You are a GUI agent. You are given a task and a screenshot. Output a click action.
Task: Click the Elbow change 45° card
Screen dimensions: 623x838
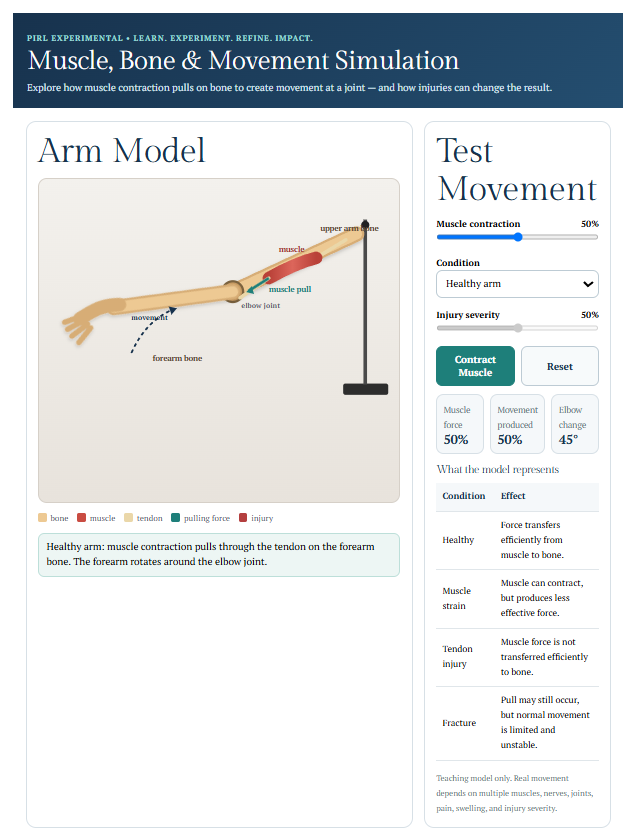(575, 424)
